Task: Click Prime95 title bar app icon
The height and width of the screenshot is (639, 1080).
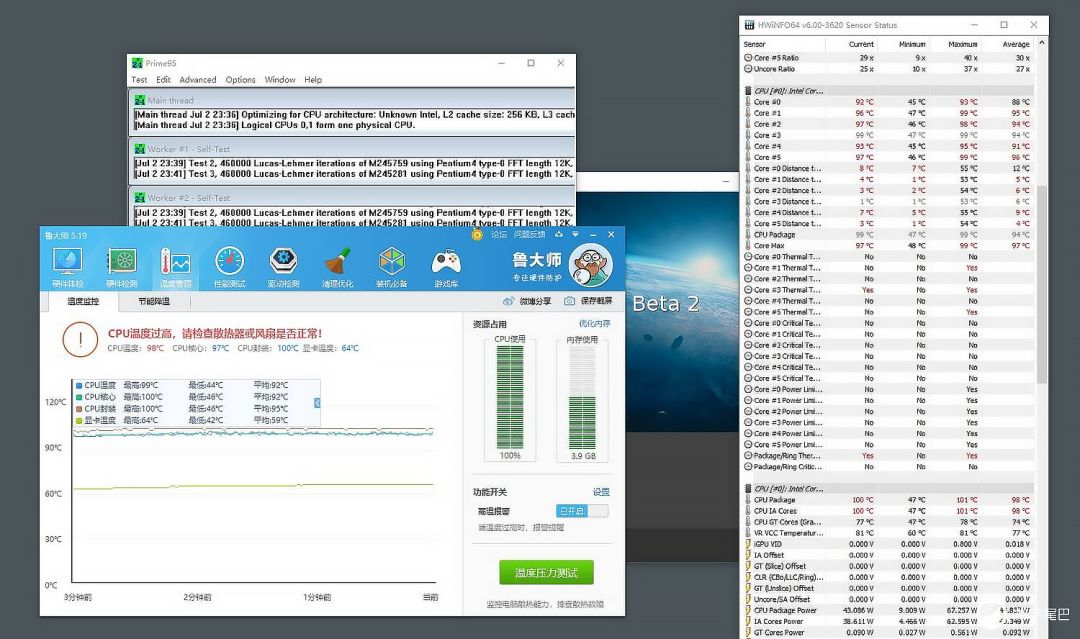Action: (137, 63)
